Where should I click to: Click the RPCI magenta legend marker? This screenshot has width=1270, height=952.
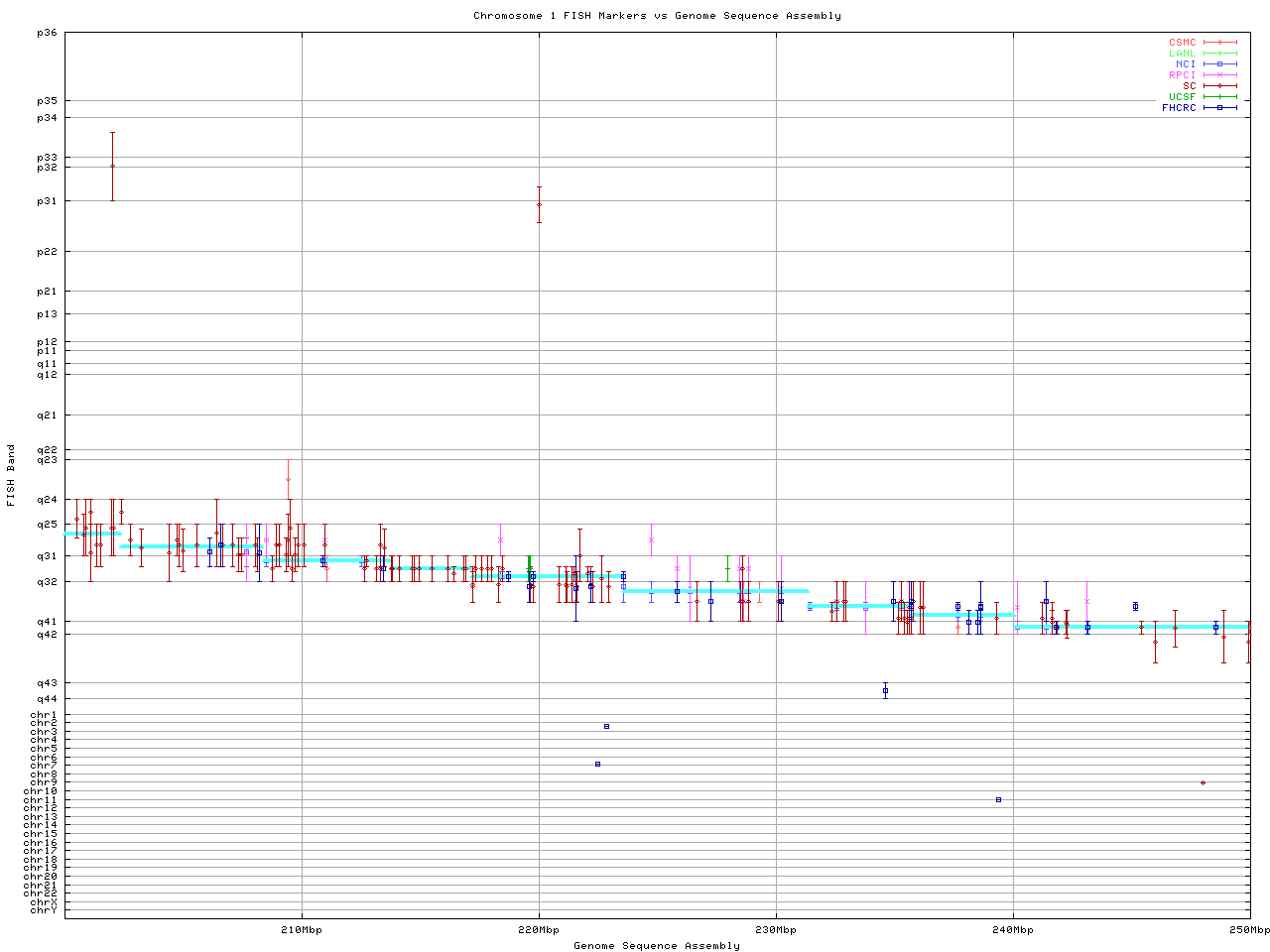(x=1219, y=75)
